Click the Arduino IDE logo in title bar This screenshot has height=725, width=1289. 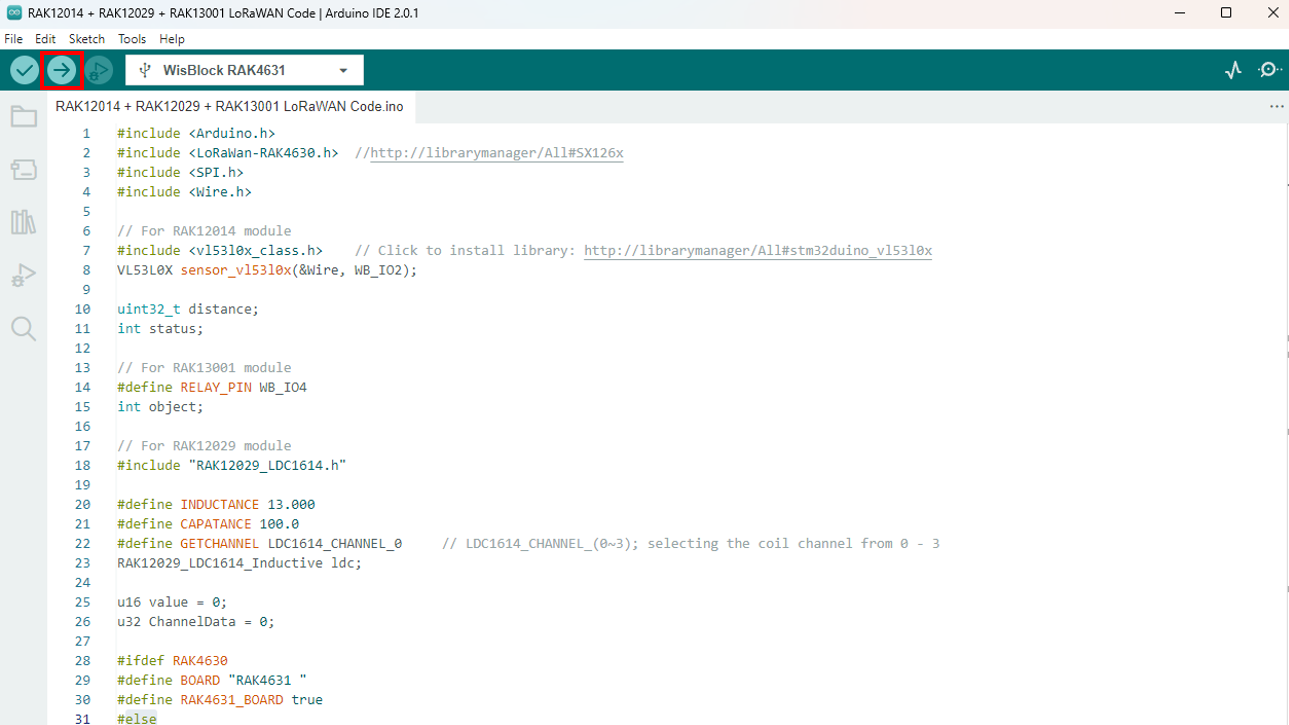click(x=14, y=13)
